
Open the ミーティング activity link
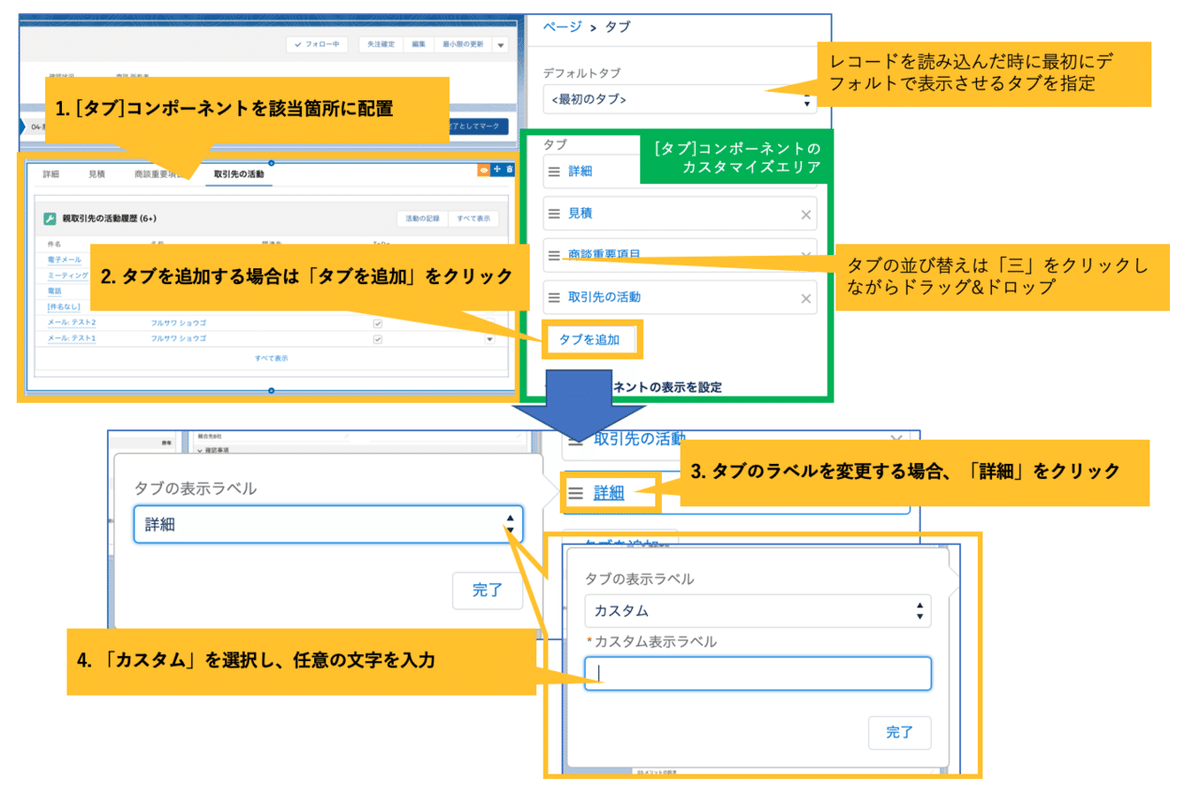tap(68, 275)
